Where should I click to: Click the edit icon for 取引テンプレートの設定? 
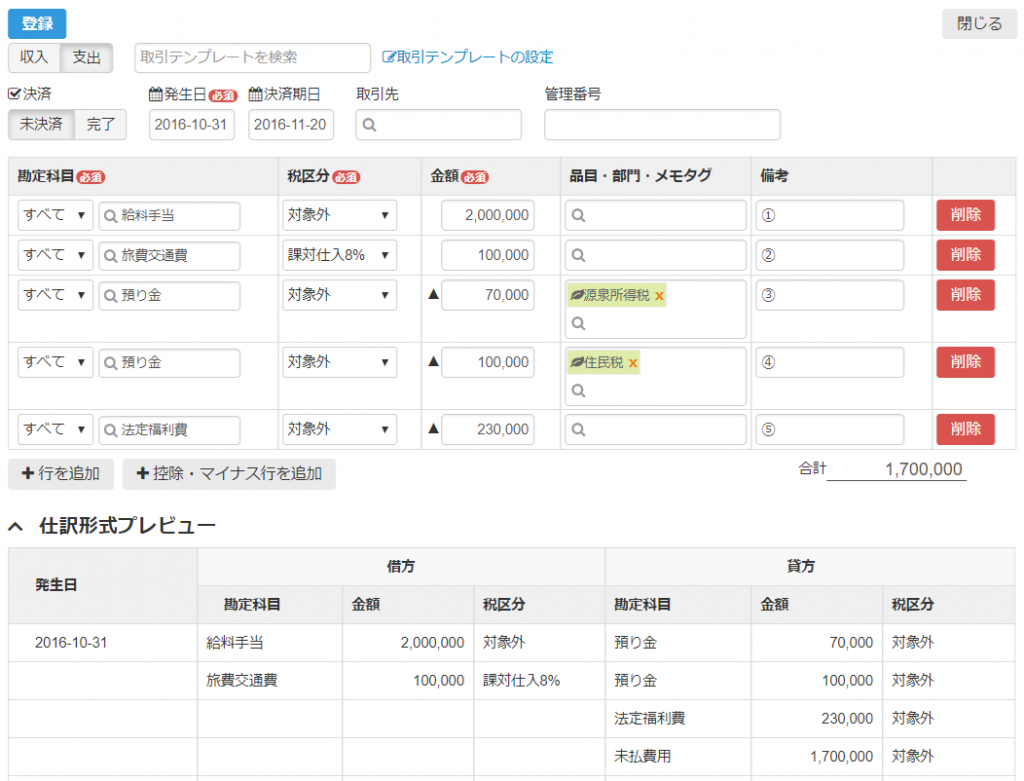pyautogui.click(x=389, y=58)
